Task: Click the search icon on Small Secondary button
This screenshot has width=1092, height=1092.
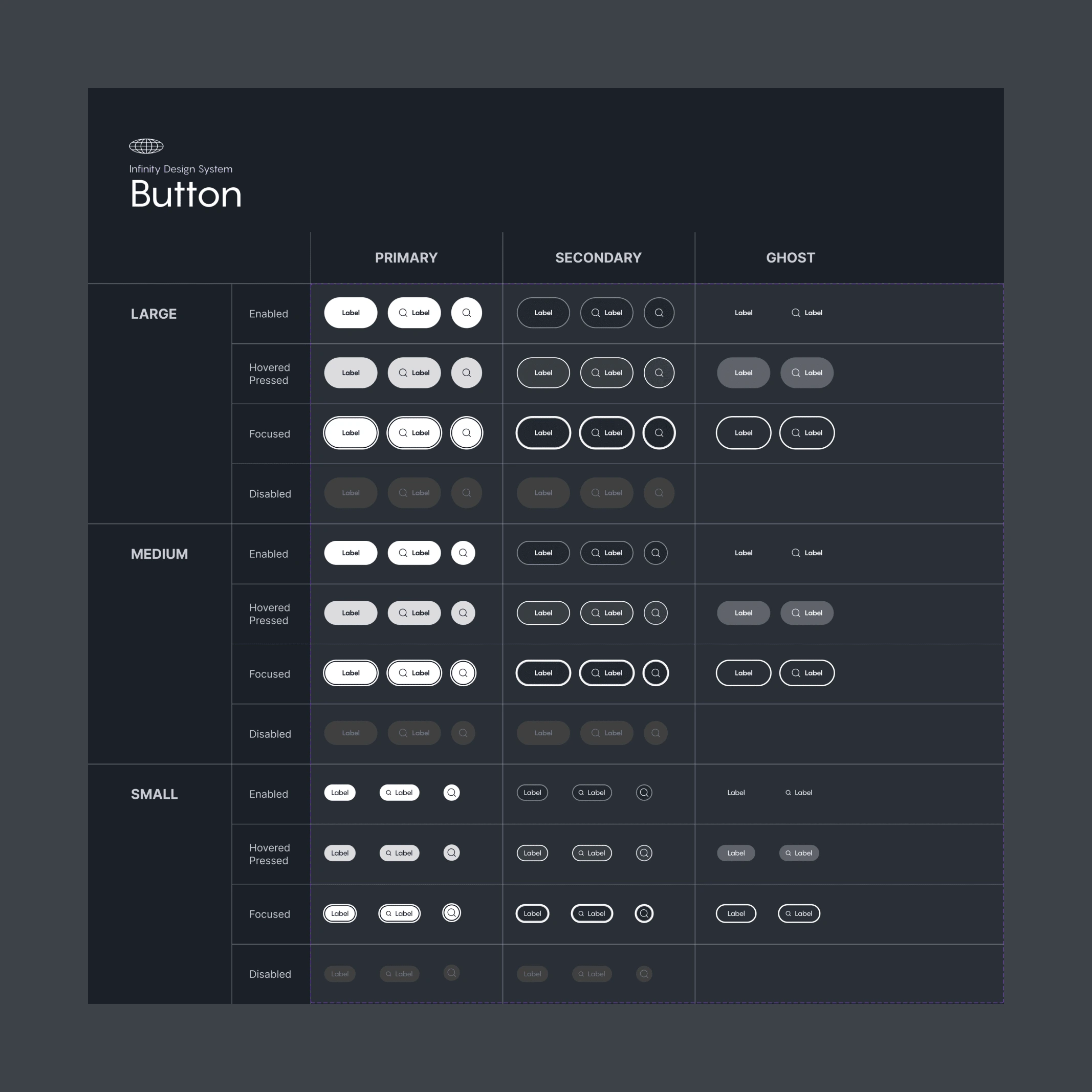Action: (644, 793)
